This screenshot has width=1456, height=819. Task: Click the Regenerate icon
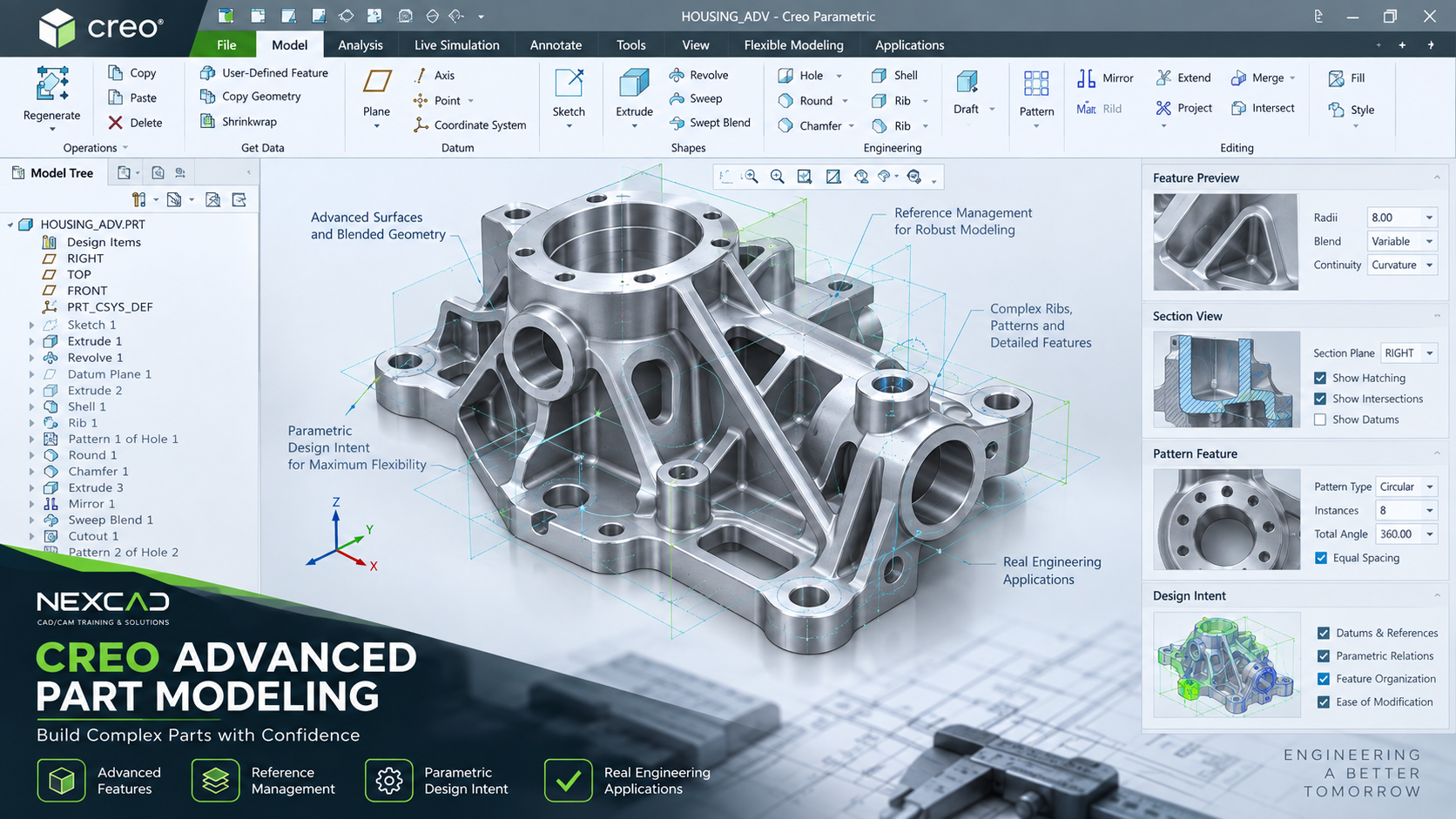pos(52,84)
